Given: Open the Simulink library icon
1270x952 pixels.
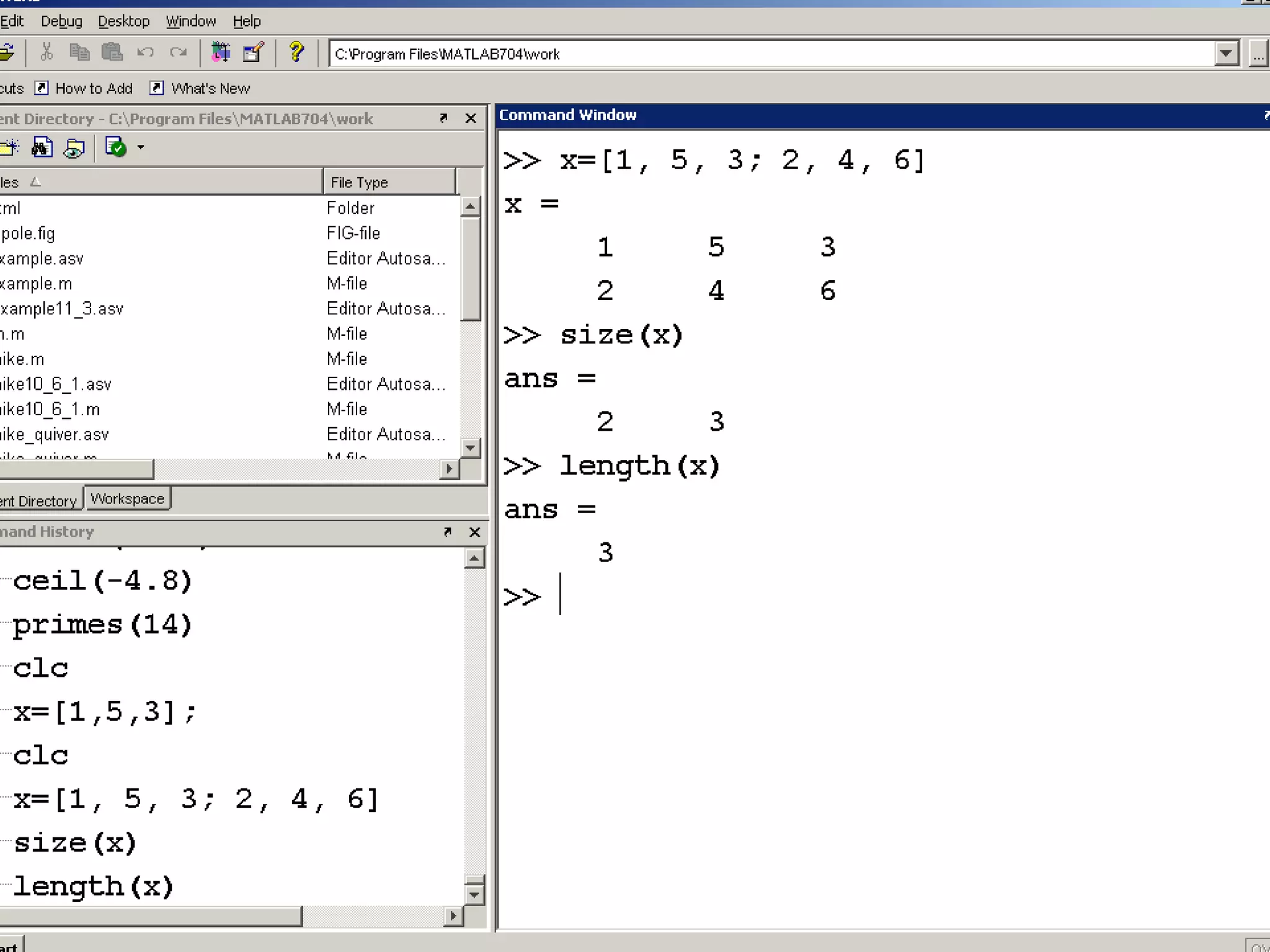Looking at the screenshot, I should pos(220,53).
